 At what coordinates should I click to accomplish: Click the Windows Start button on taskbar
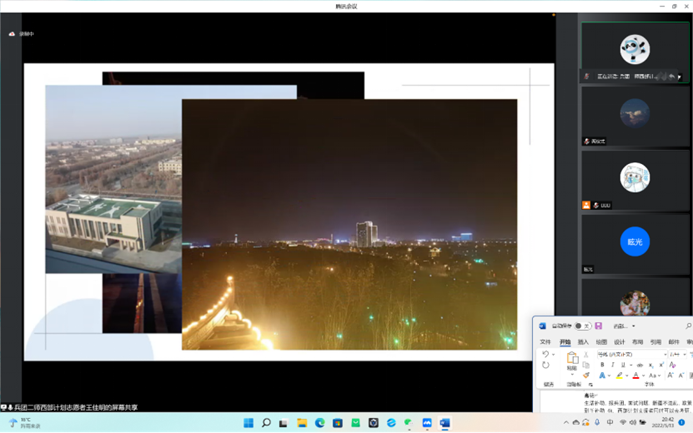click(249, 423)
